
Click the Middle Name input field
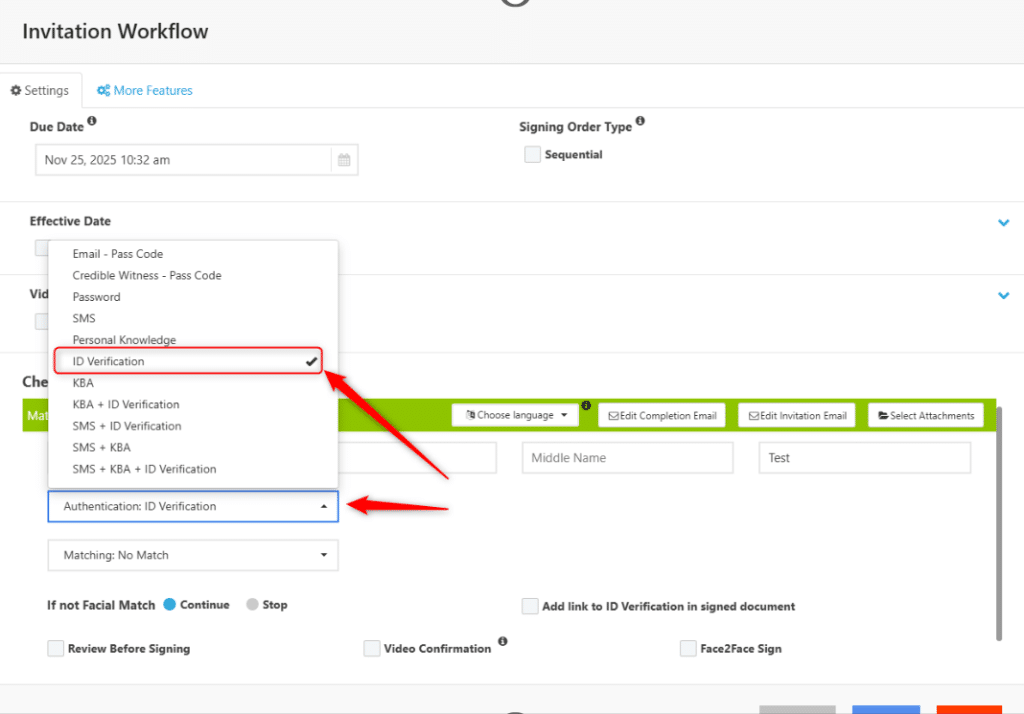pos(627,457)
